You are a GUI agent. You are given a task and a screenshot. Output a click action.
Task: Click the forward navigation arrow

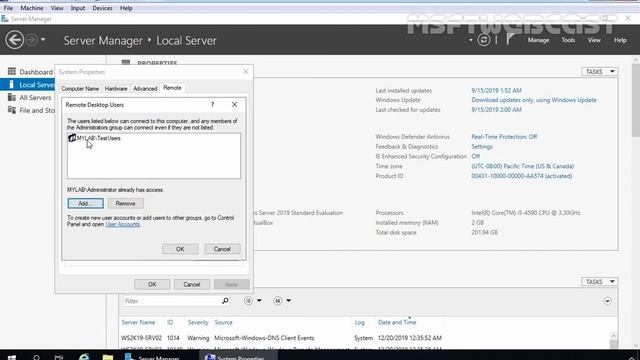click(x=31, y=40)
